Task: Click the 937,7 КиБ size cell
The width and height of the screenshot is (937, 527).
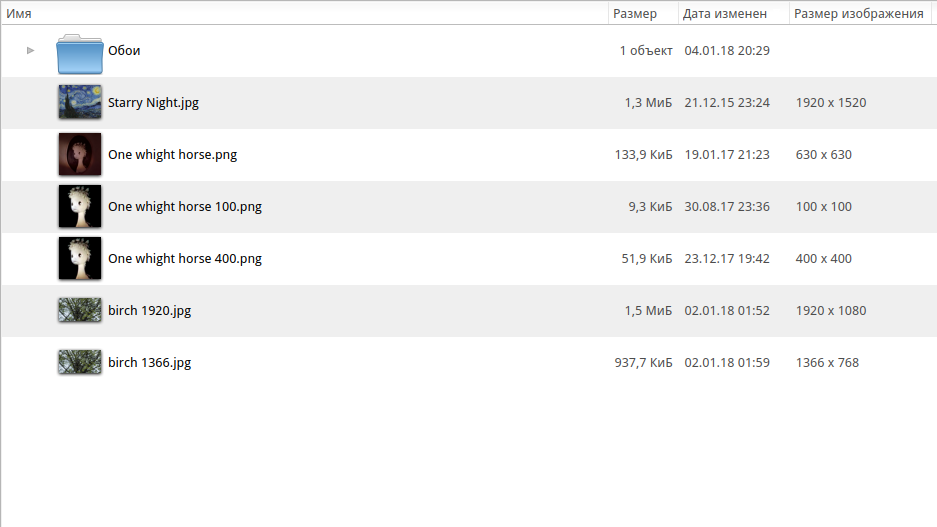Action: (643, 362)
